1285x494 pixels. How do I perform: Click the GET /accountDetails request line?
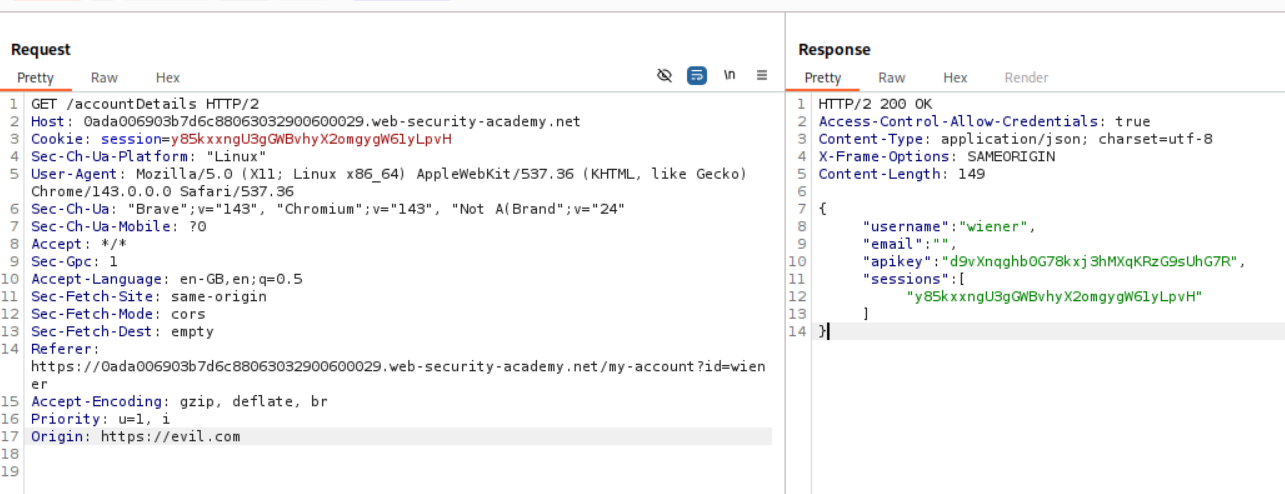(145, 104)
